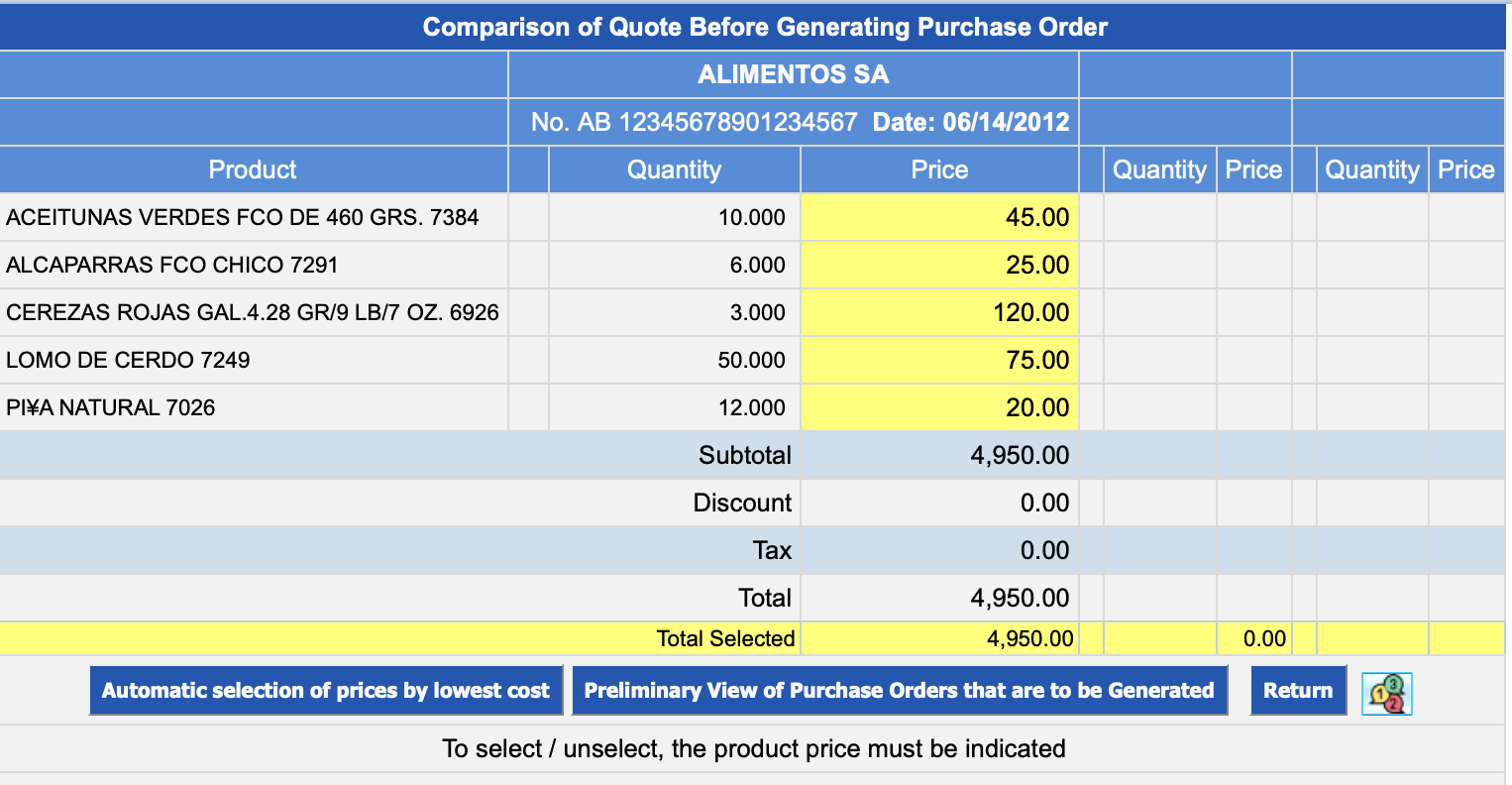This screenshot has height=785, width=1512.
Task: Click quote number AB 12345678901234567
Action: 694,122
